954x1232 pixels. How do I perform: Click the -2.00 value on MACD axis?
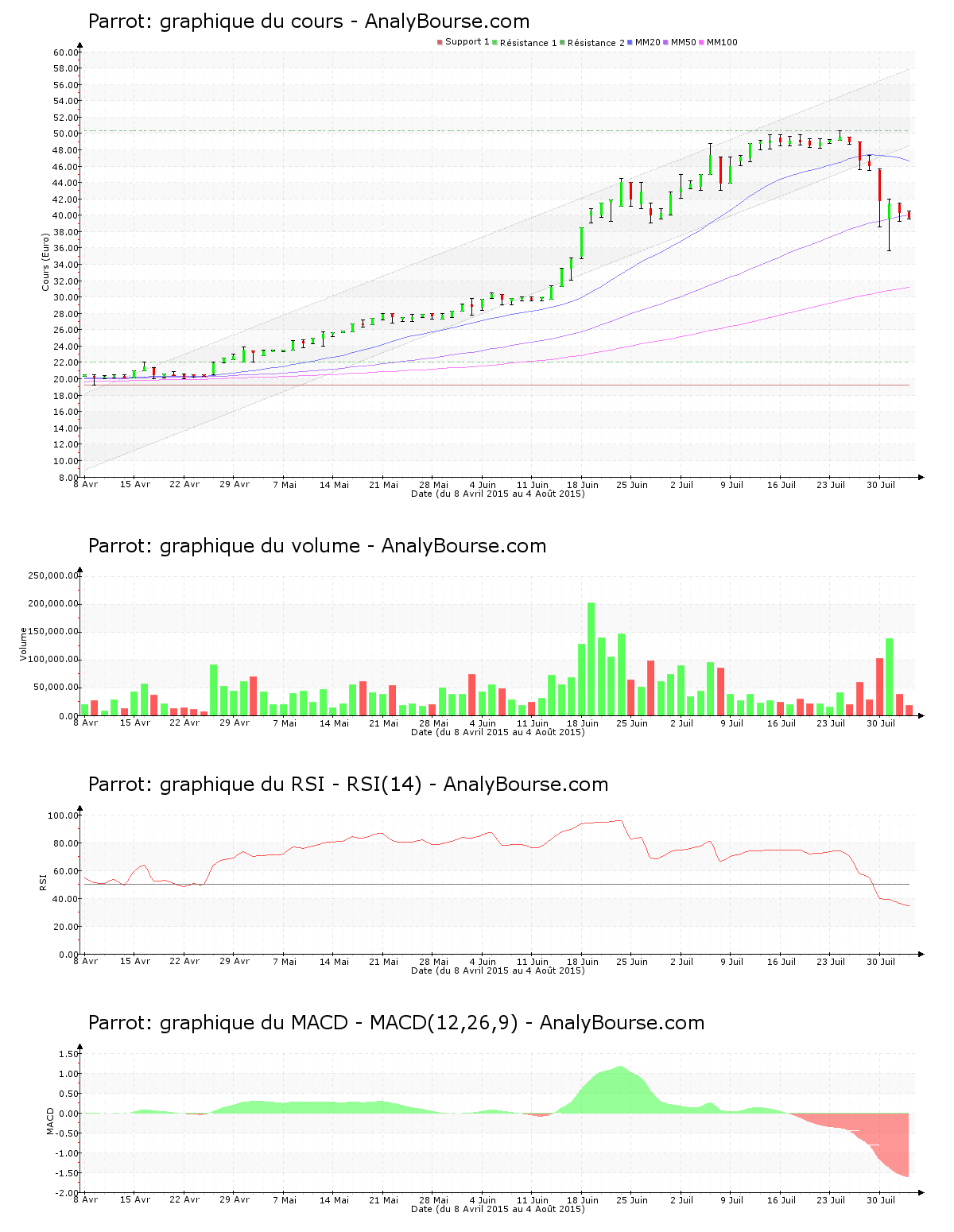coord(68,1193)
